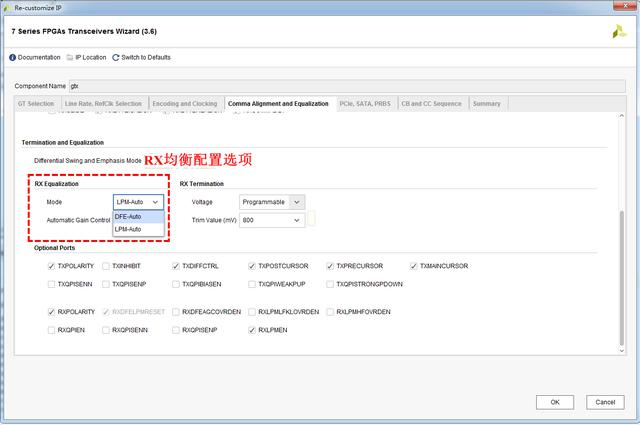
Task: Toggle the TXDIFFCTRL checkbox
Action: pos(176,266)
